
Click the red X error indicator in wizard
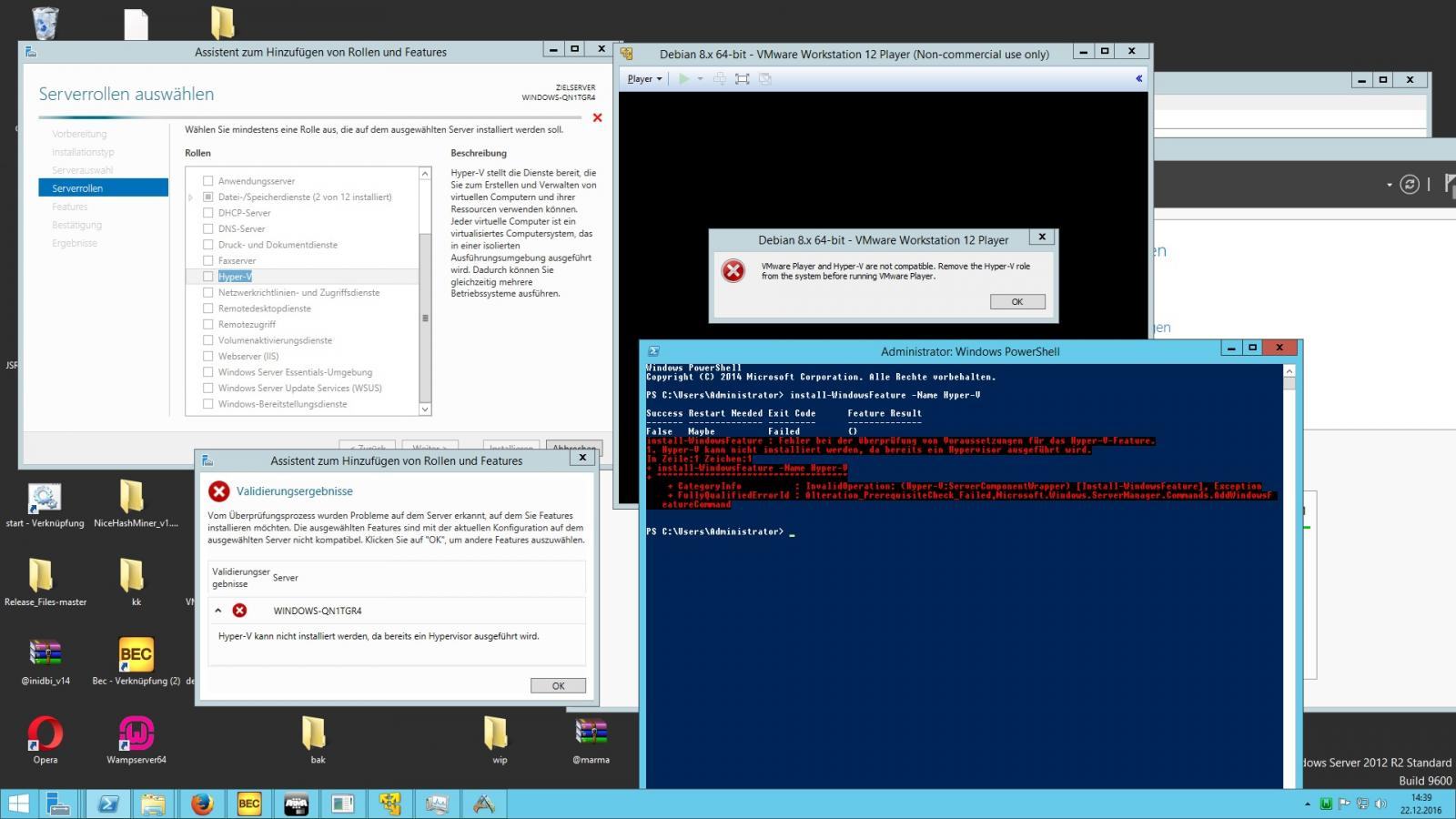pos(598,117)
